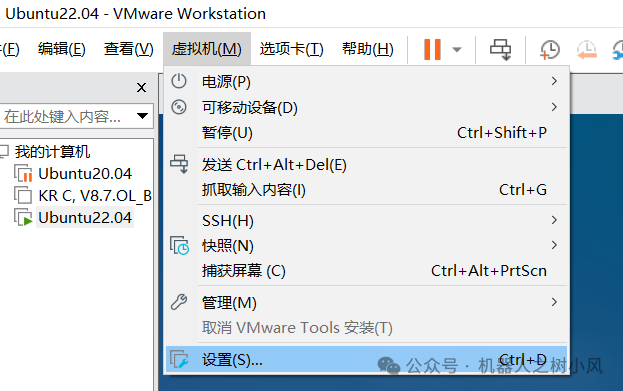Select Ubuntu20.04 in the library tree

pyautogui.click(x=85, y=174)
